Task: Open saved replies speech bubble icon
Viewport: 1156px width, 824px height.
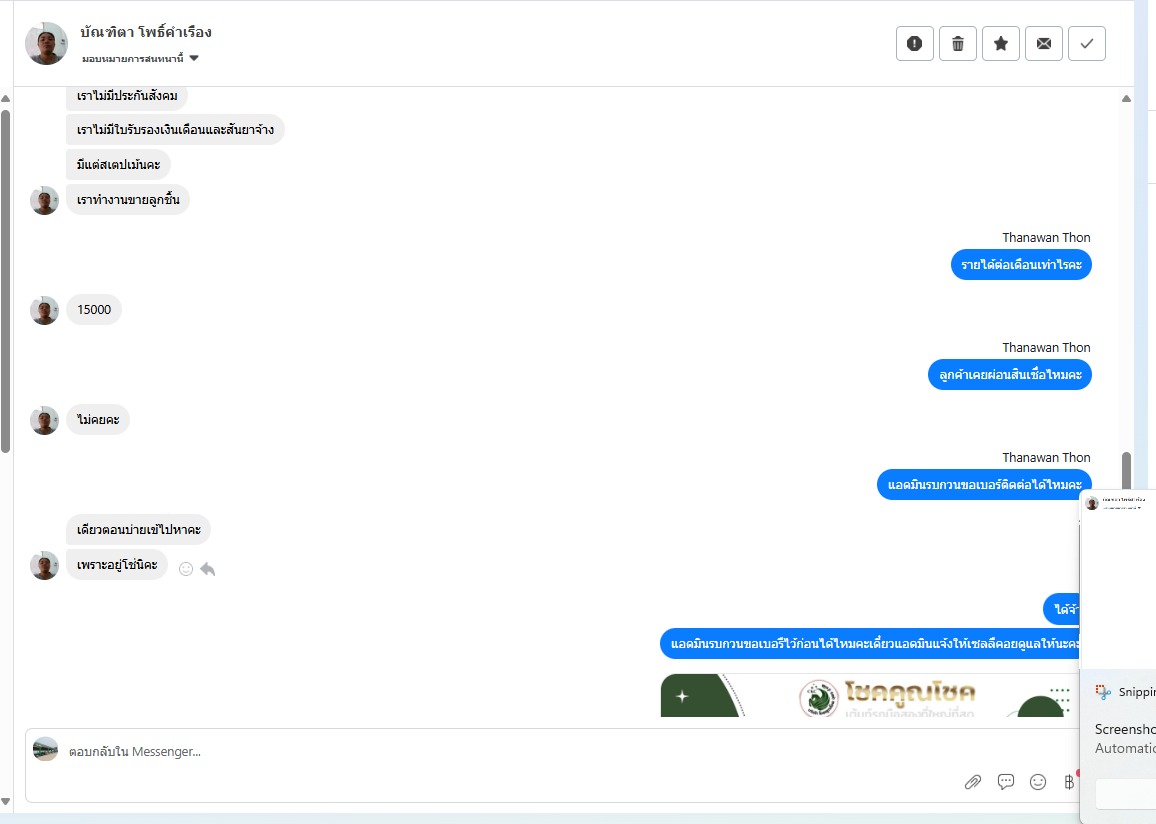Action: click(1006, 782)
